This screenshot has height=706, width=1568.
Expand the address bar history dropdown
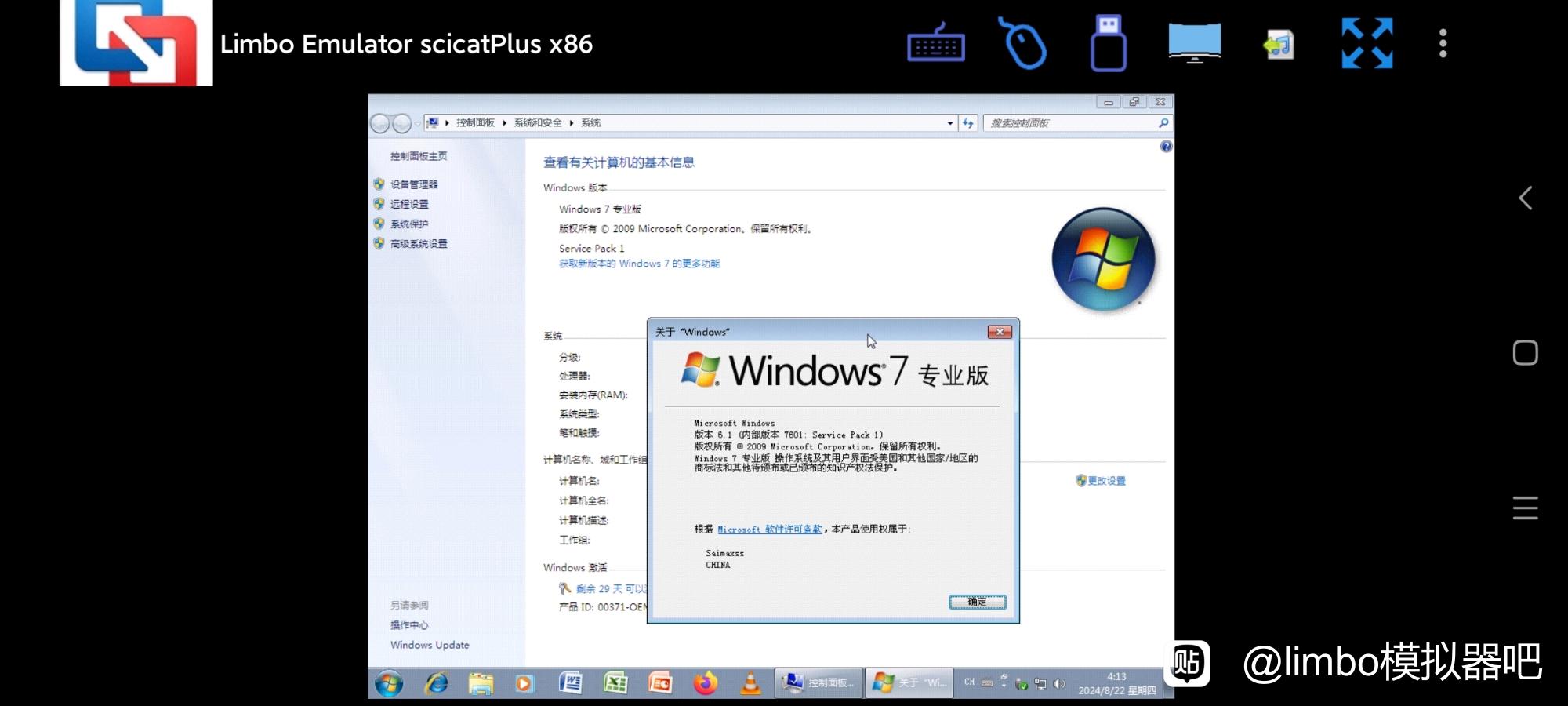950,123
